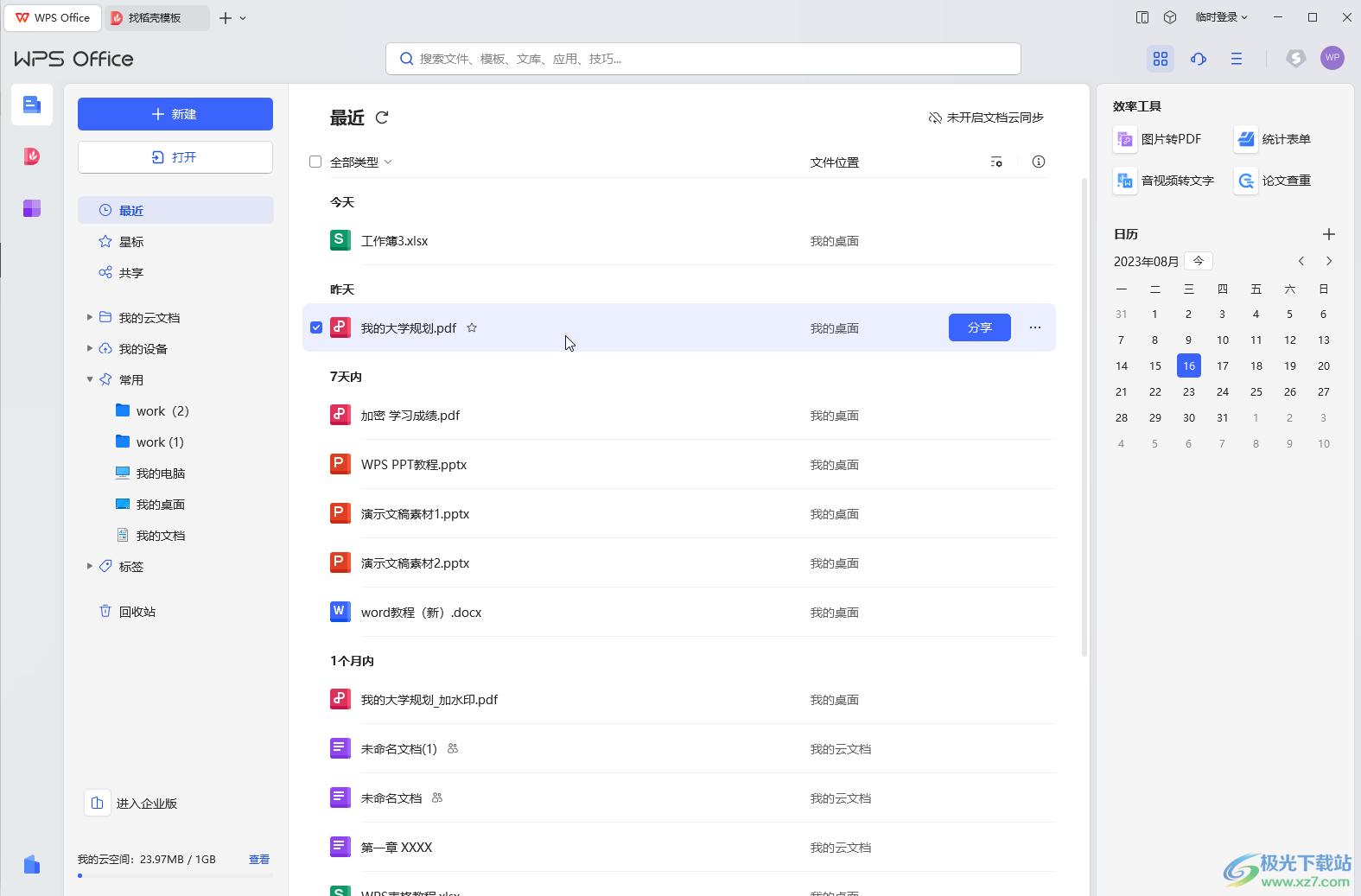This screenshot has width=1361, height=896.
Task: Click the 未开启文档云同步 link
Action: (x=986, y=118)
